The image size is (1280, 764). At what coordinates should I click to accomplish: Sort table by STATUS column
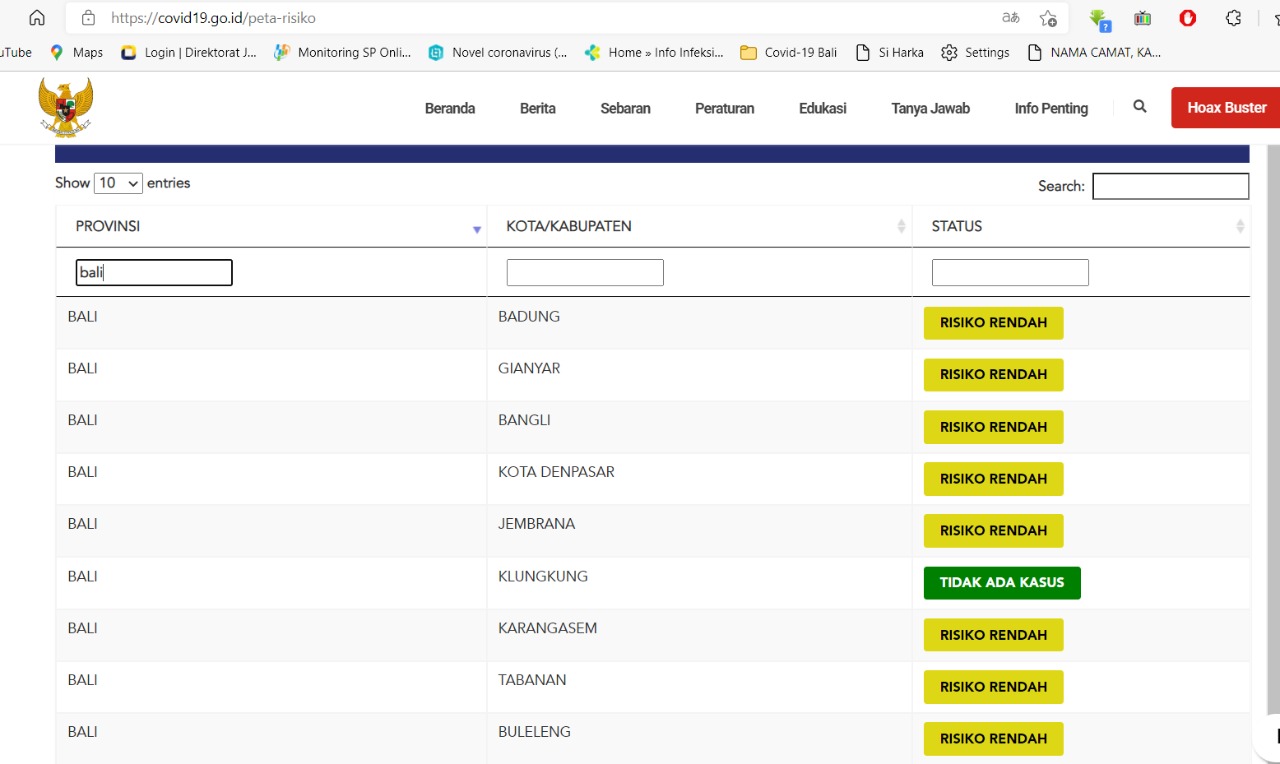click(x=1240, y=227)
